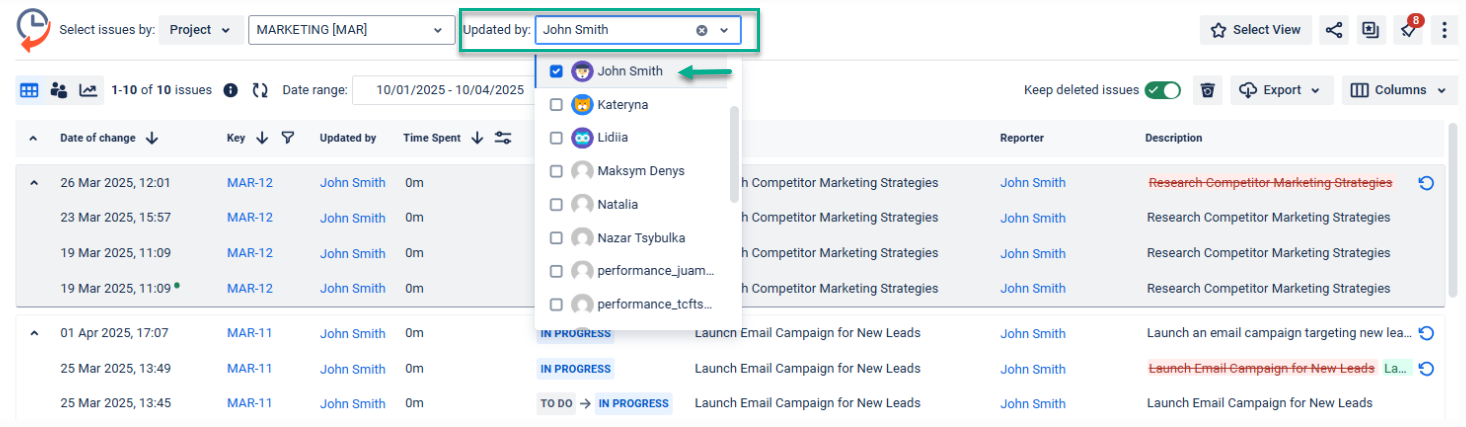Click the Select View button

click(x=1256, y=30)
